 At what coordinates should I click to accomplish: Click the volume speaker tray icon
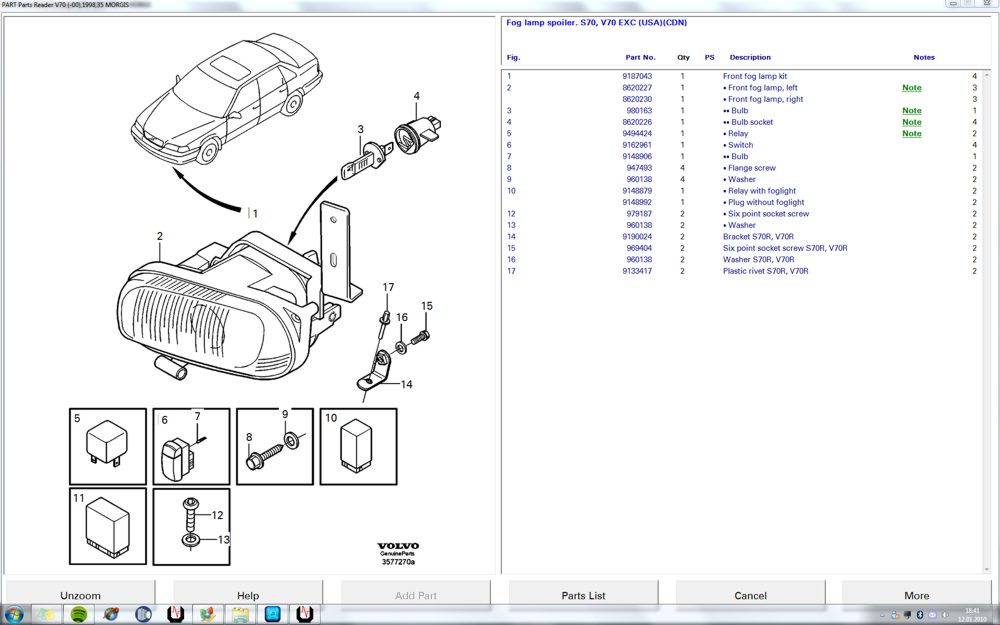pyautogui.click(x=945, y=614)
